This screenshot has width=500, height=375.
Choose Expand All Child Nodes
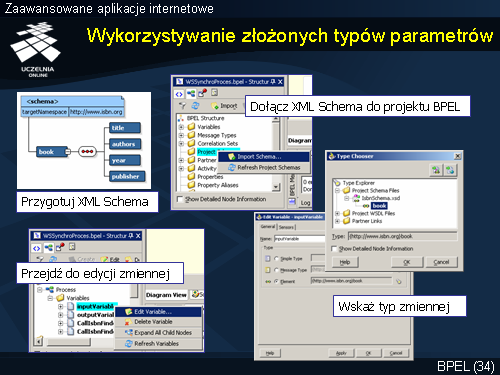point(158,332)
